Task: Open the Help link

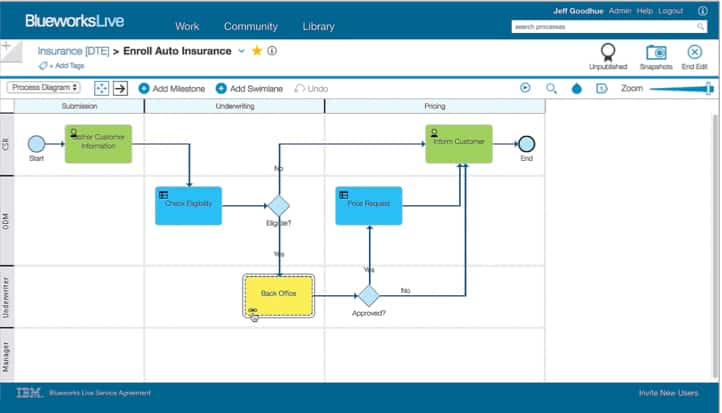Action: click(645, 11)
